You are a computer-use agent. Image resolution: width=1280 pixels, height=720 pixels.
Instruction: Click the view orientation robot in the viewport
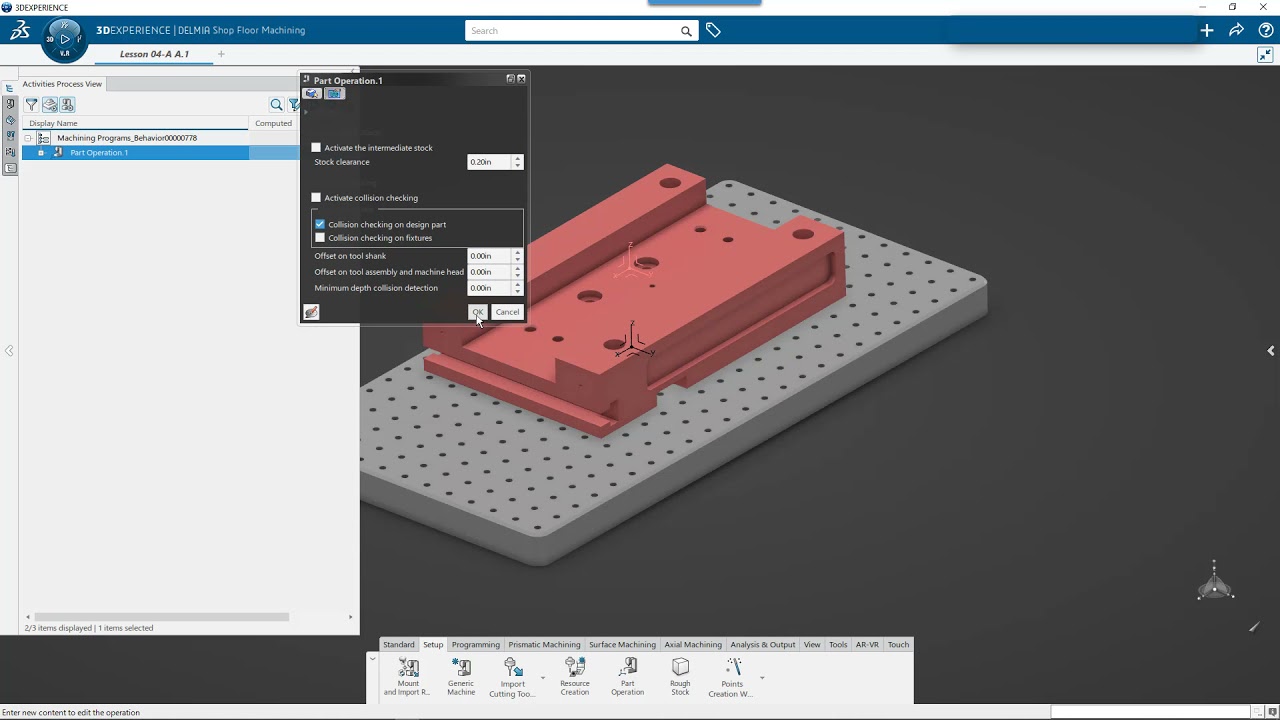pos(1215,581)
